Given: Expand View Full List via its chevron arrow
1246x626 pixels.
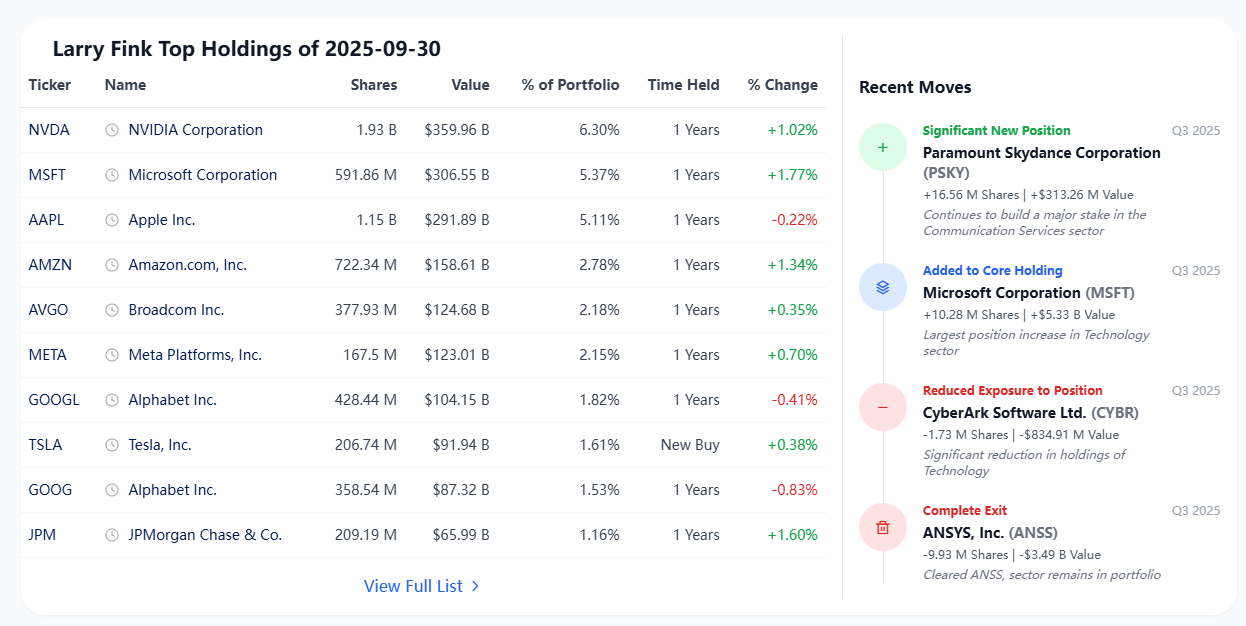Looking at the screenshot, I should coord(475,586).
